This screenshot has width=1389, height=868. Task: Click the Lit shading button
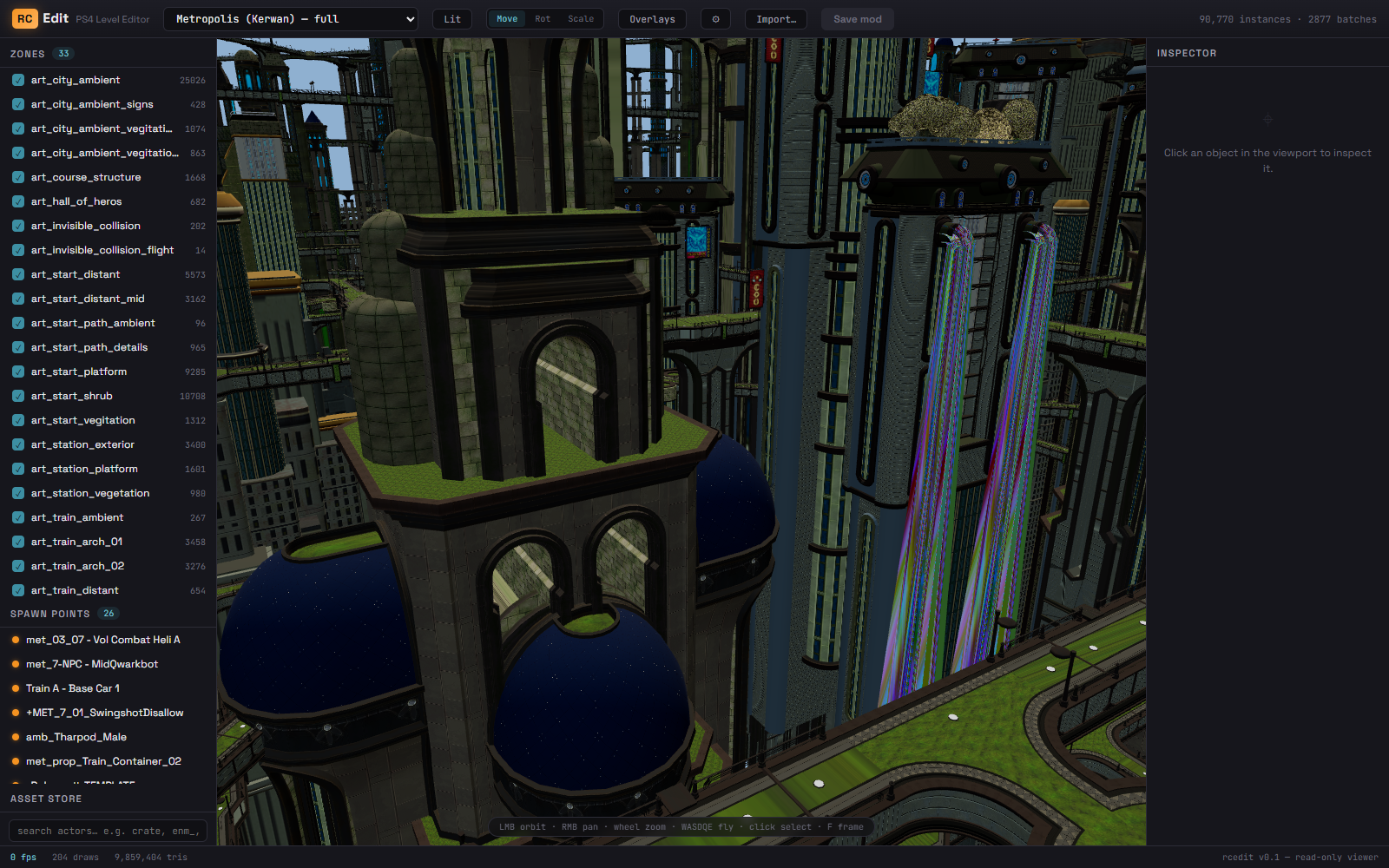click(452, 19)
